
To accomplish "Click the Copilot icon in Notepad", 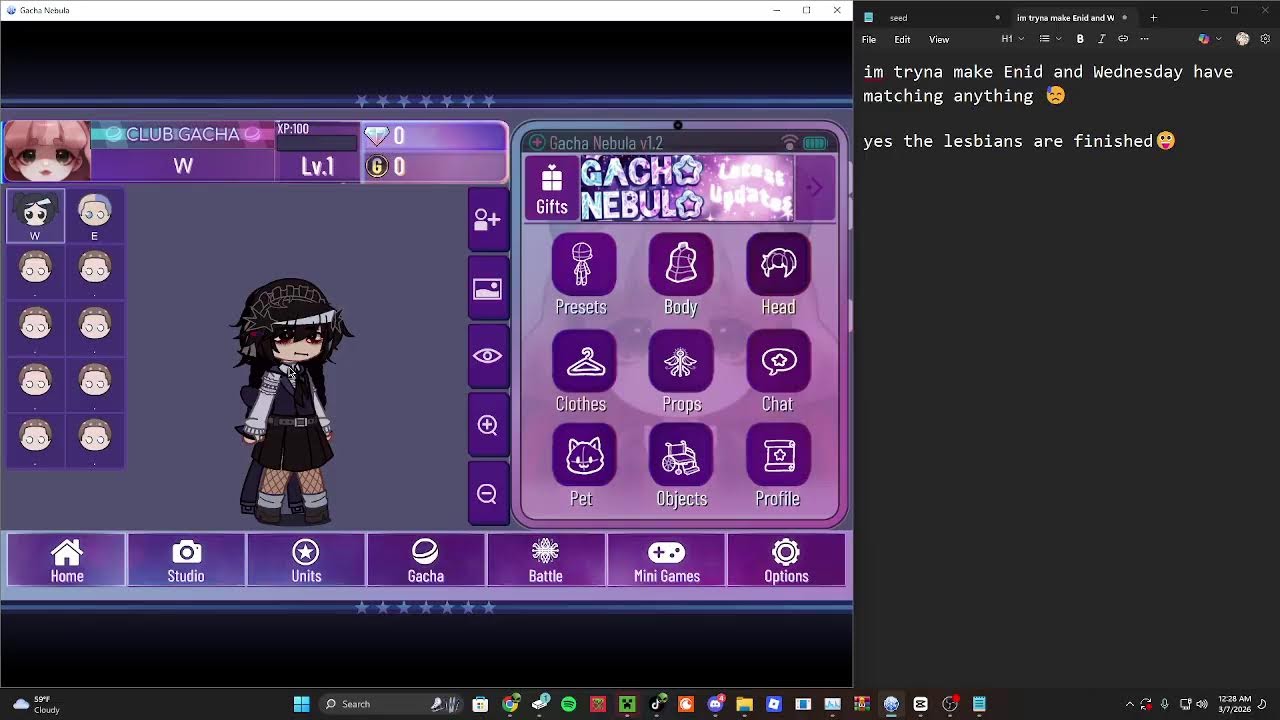I will point(1204,39).
